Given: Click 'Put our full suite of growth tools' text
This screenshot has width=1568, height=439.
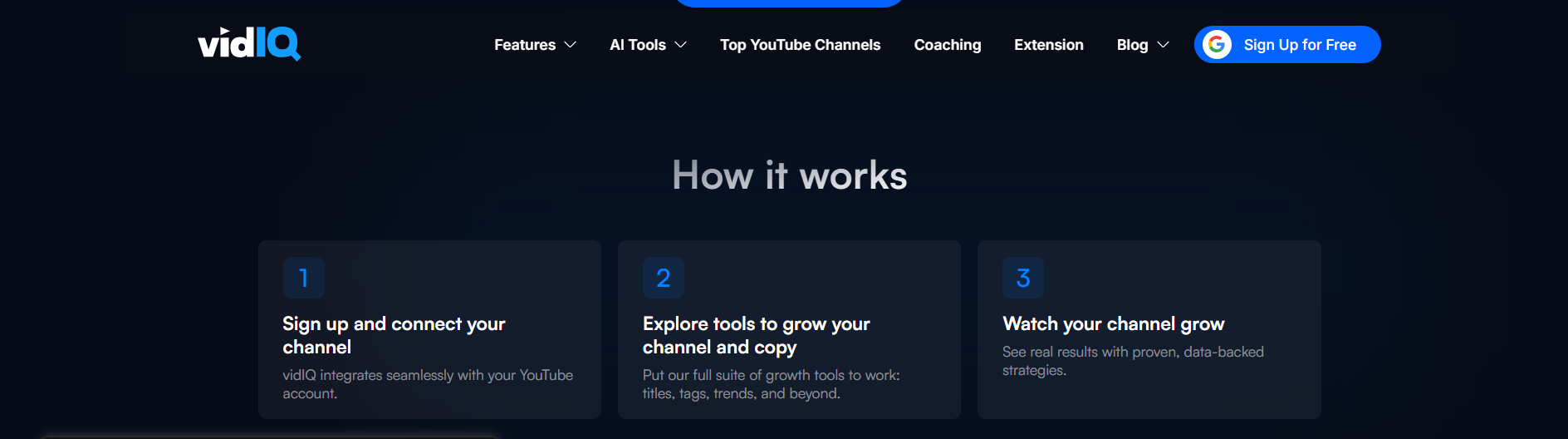Looking at the screenshot, I should tap(771, 384).
